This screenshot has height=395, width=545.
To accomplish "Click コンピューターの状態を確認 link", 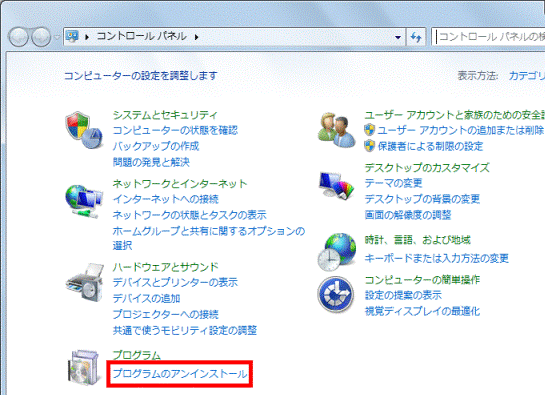I will pos(175,130).
